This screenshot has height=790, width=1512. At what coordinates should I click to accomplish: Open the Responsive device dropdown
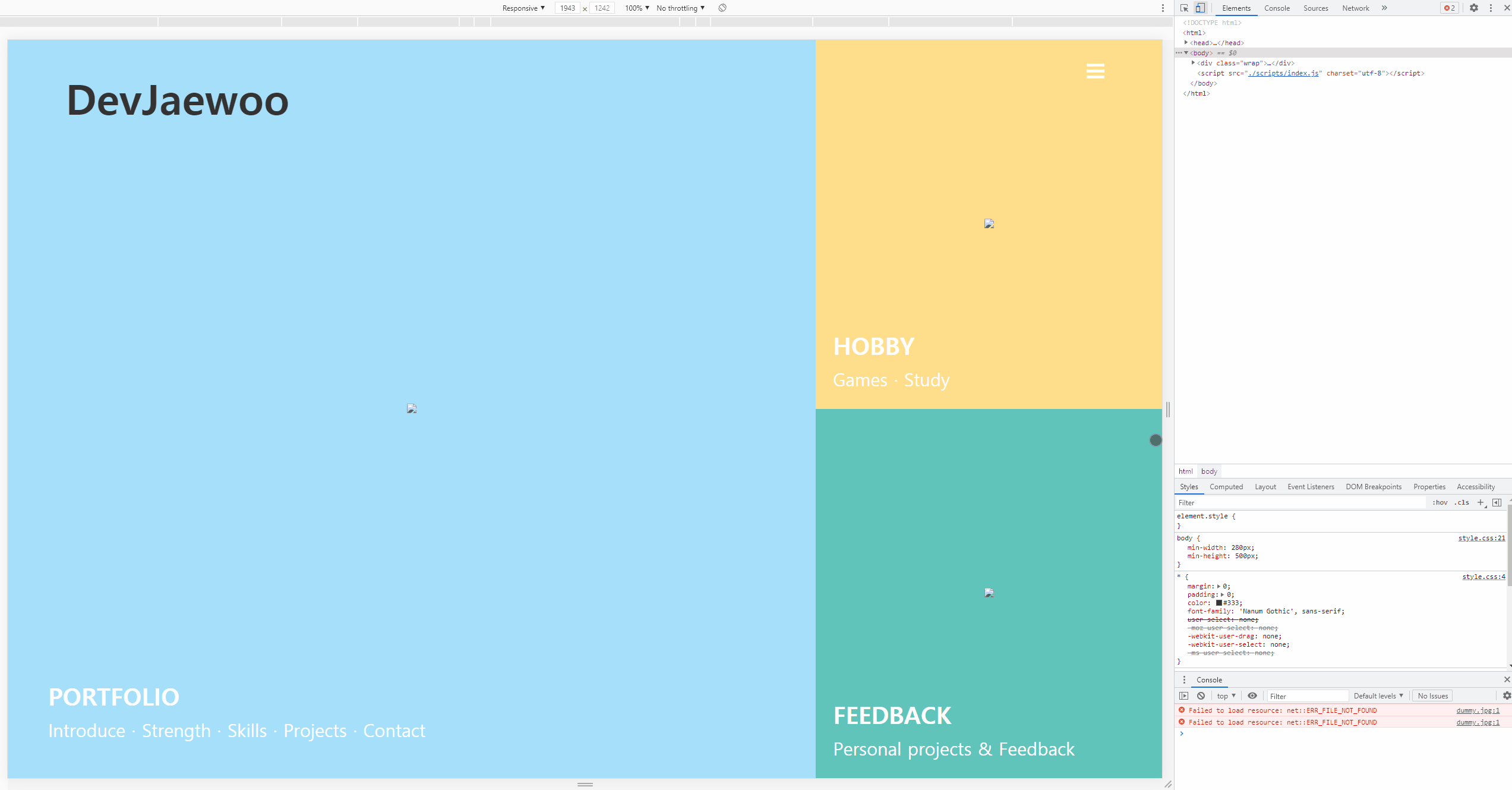(x=523, y=8)
